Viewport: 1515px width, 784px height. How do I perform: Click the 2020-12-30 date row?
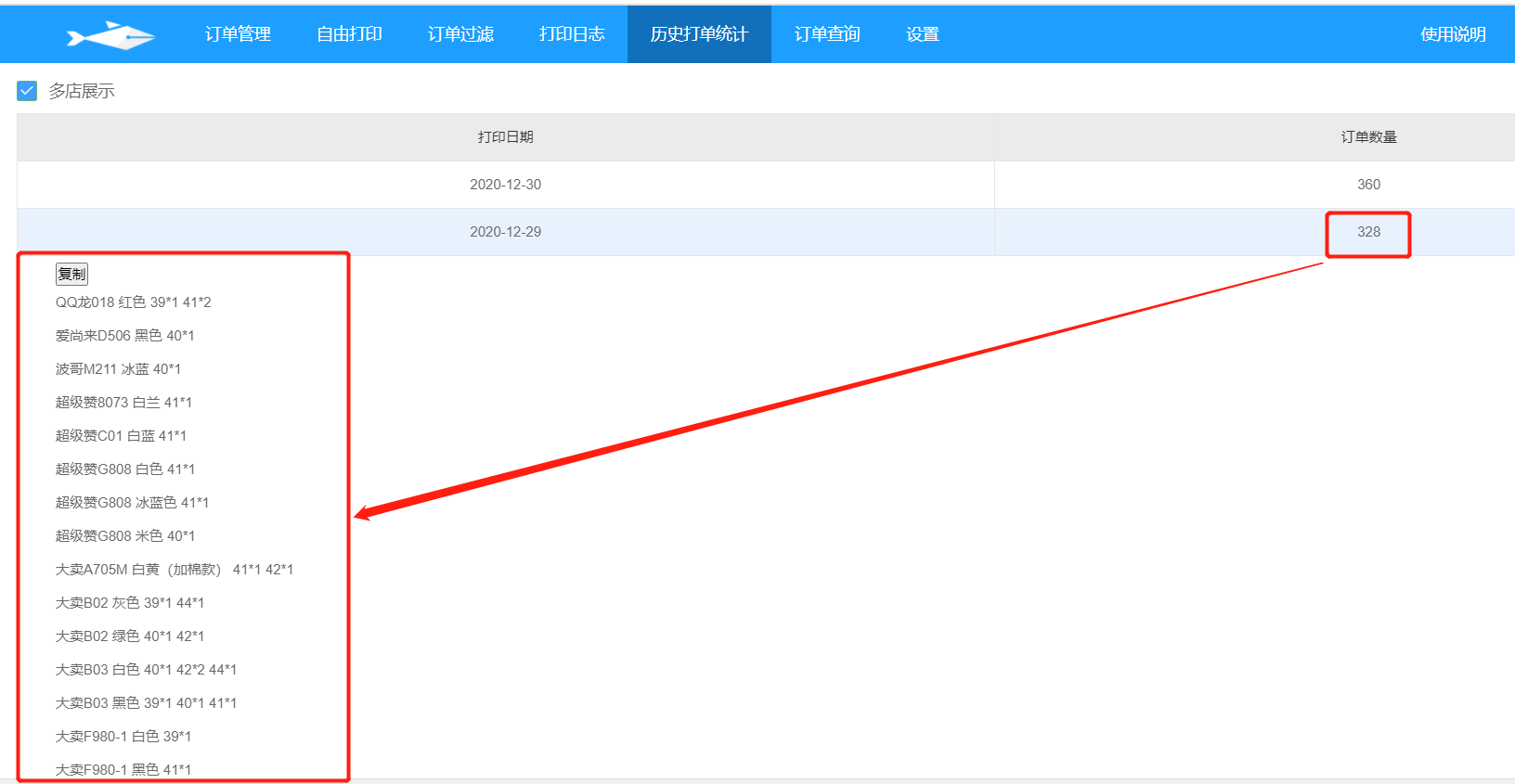pos(505,185)
